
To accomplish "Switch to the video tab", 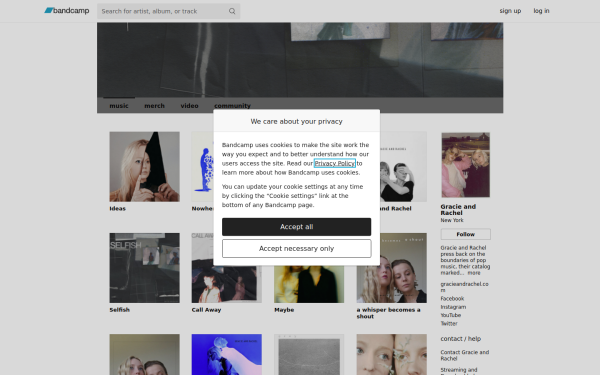I will (x=189, y=106).
